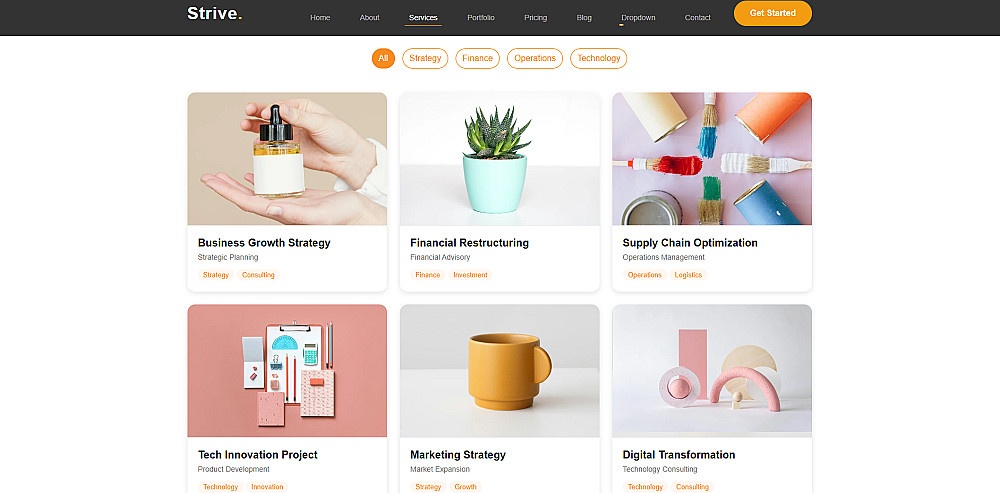Select Portfolio in the navbar
The image size is (1000, 493).
click(481, 18)
